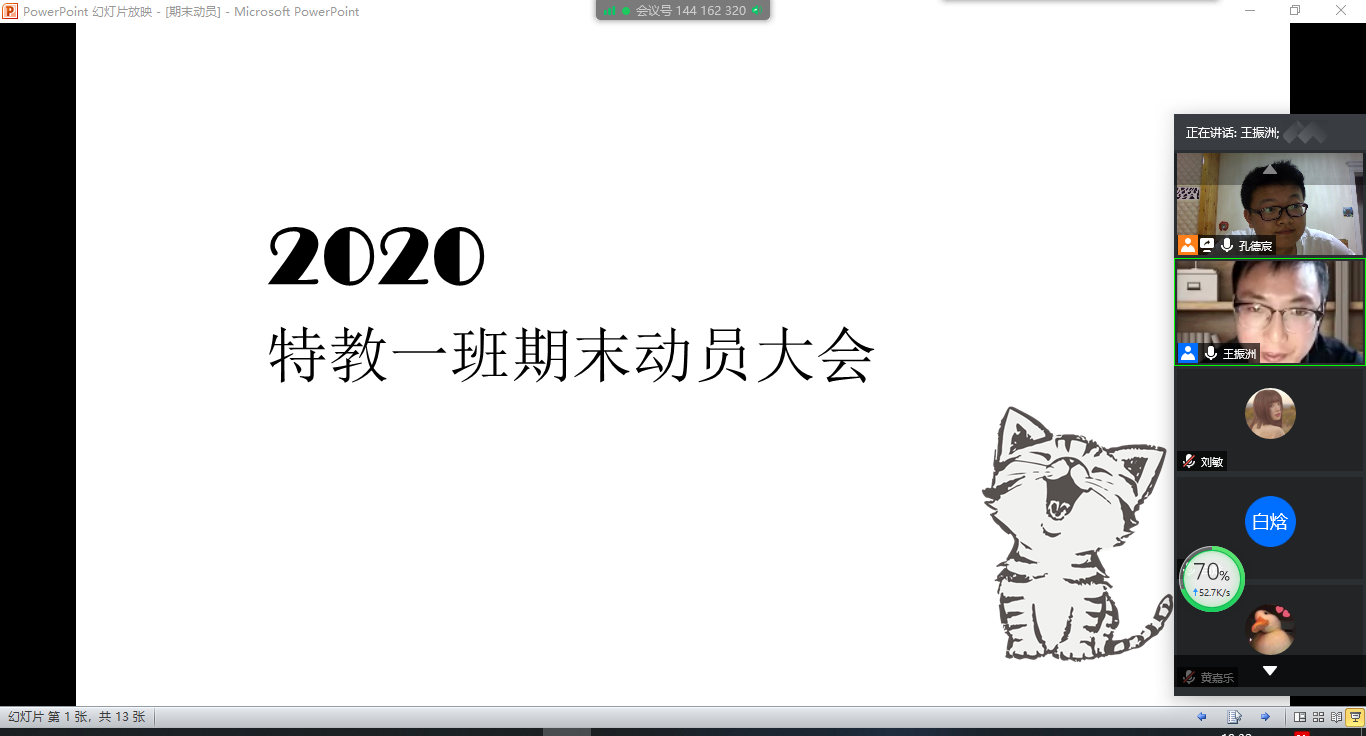This screenshot has width=1366, height=736.
Task: Expand the meeting ID 144 162 320 bar
Action: 683,11
